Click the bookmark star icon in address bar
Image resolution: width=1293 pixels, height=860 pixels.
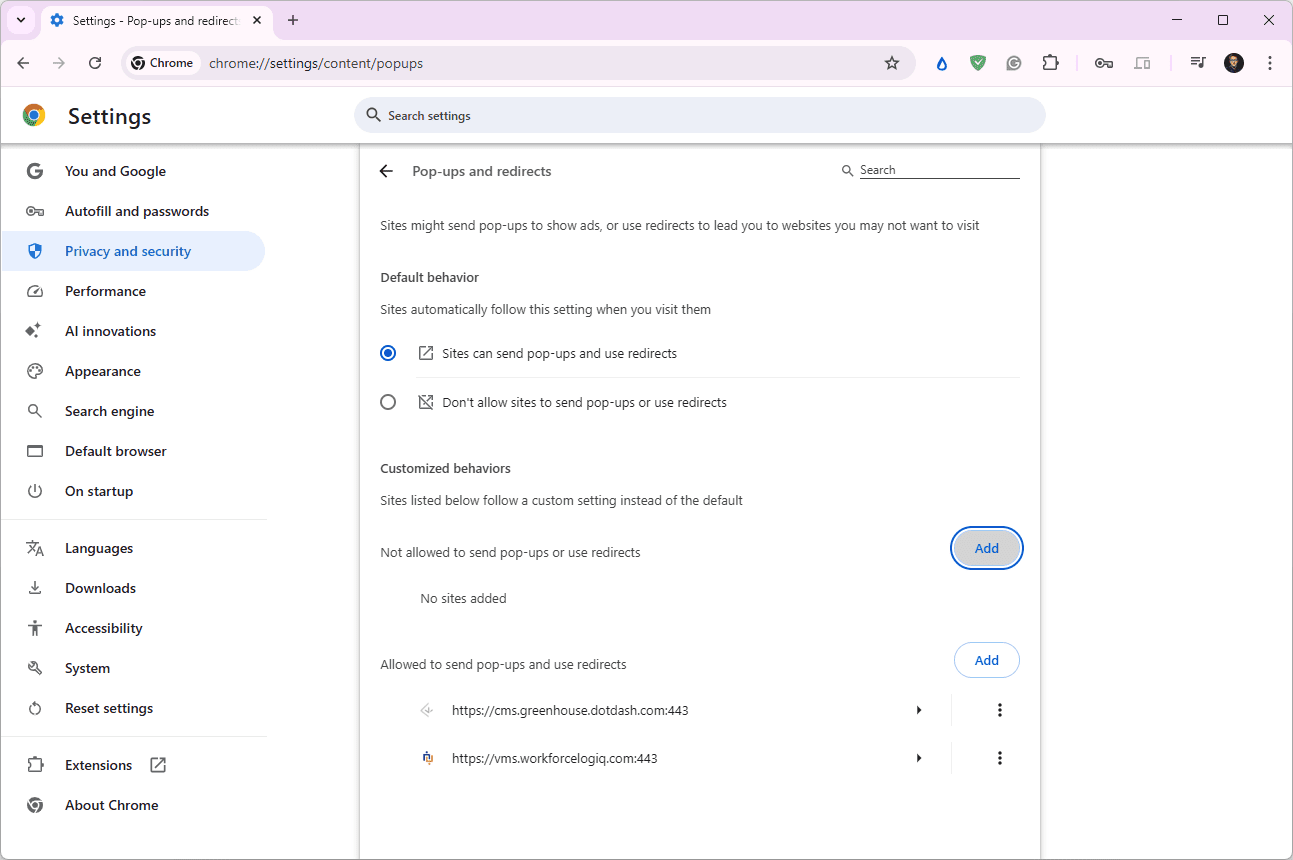892,63
